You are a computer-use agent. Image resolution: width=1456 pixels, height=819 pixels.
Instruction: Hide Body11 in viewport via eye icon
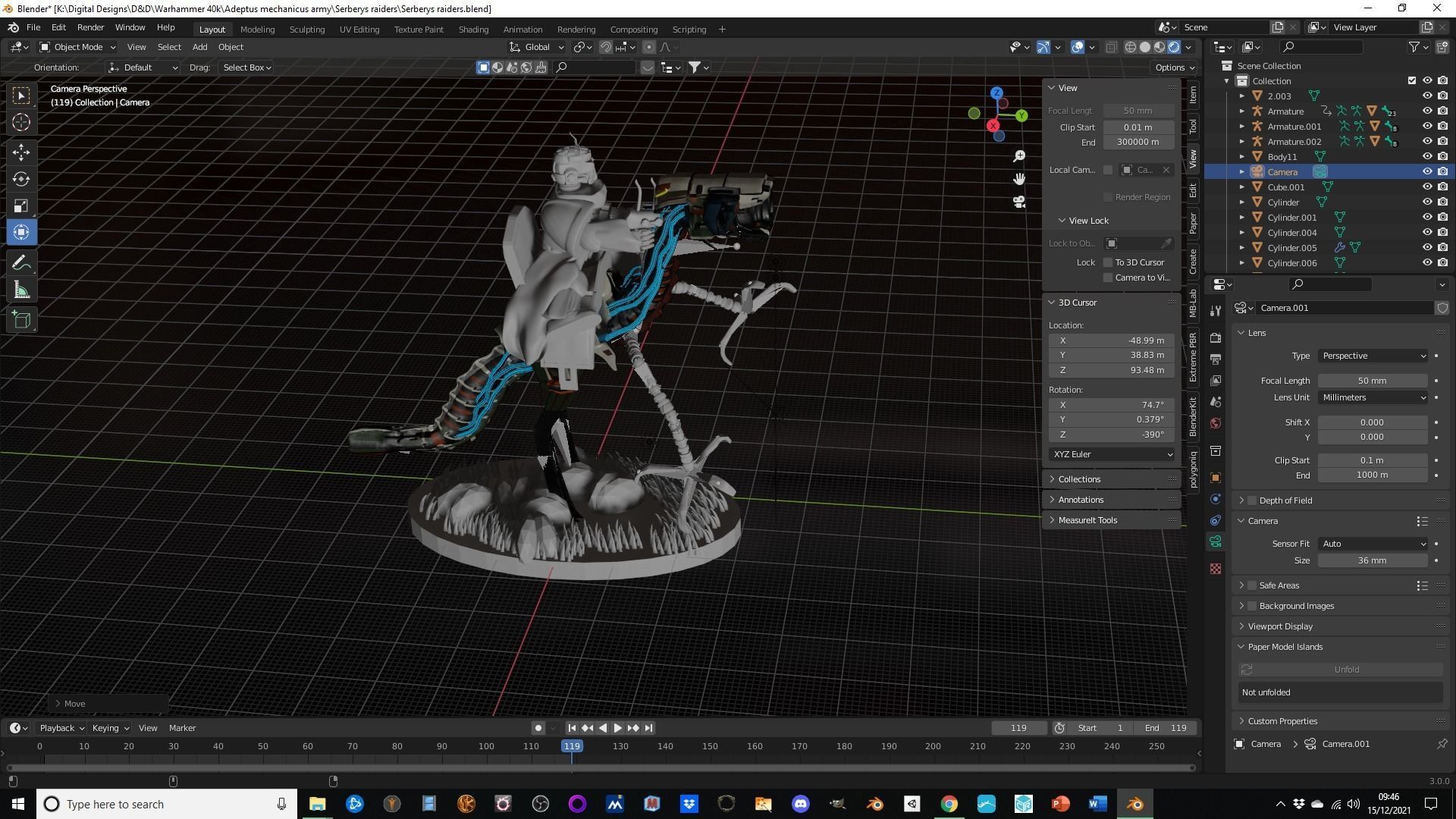pos(1427,157)
